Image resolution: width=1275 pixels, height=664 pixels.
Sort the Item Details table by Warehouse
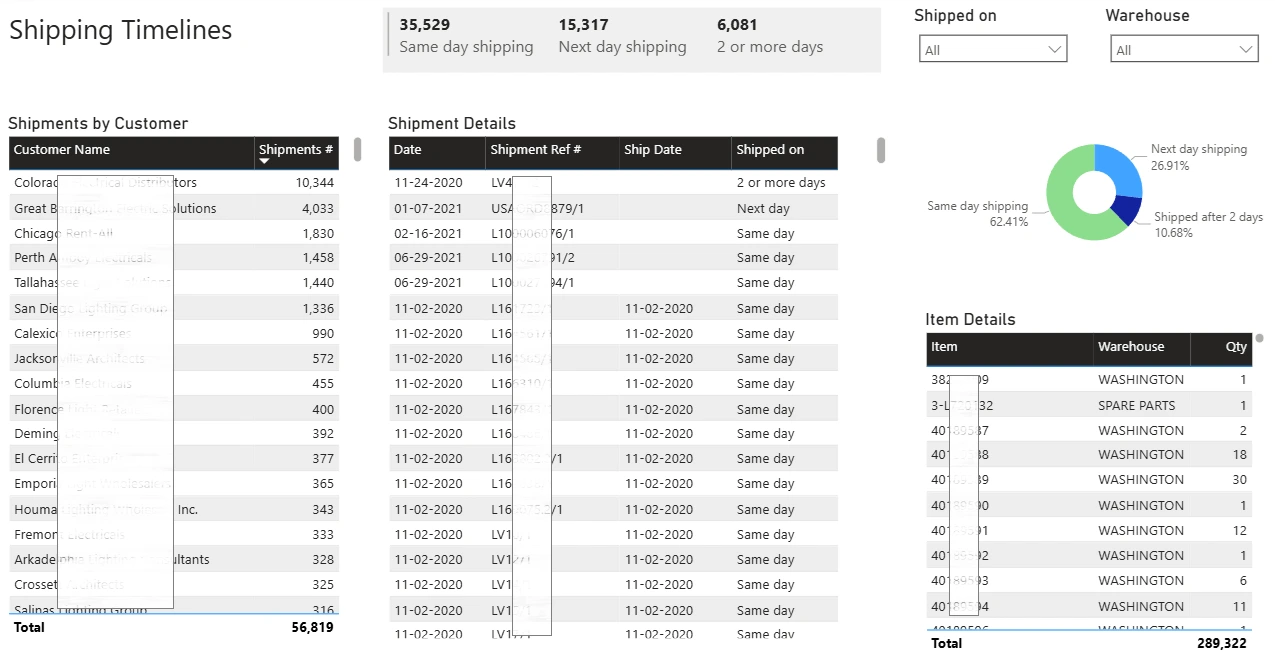click(x=1131, y=347)
